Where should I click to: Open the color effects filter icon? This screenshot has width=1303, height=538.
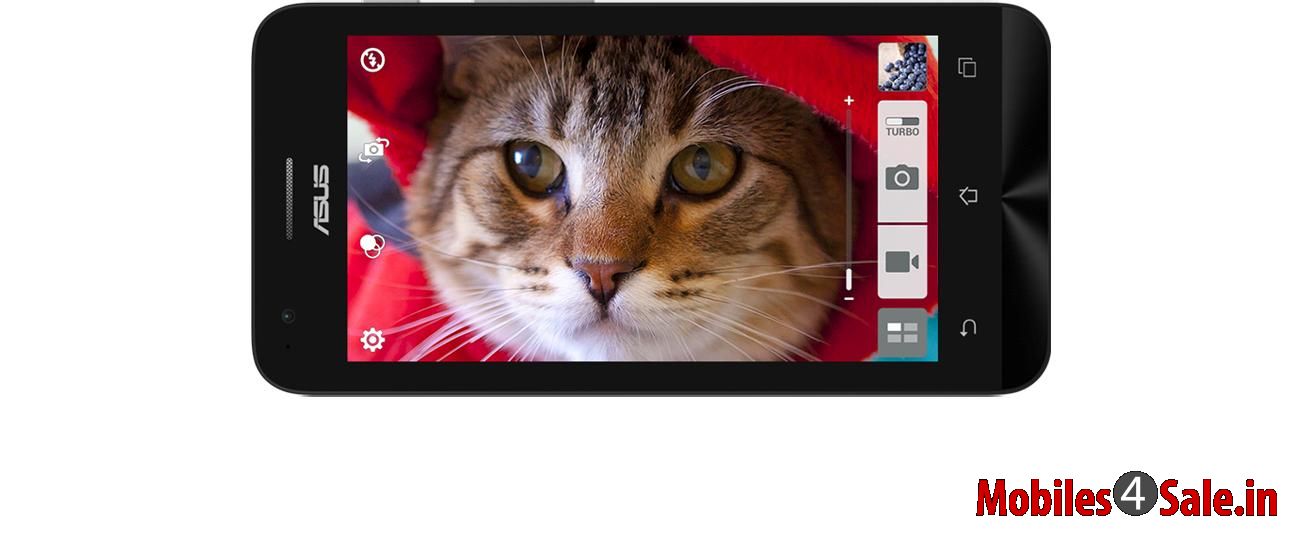coord(372,245)
